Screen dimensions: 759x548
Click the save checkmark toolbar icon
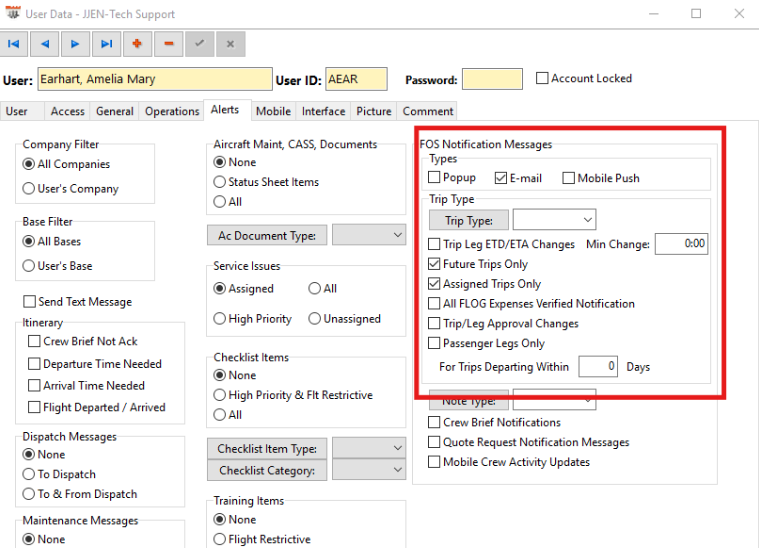[x=199, y=44]
